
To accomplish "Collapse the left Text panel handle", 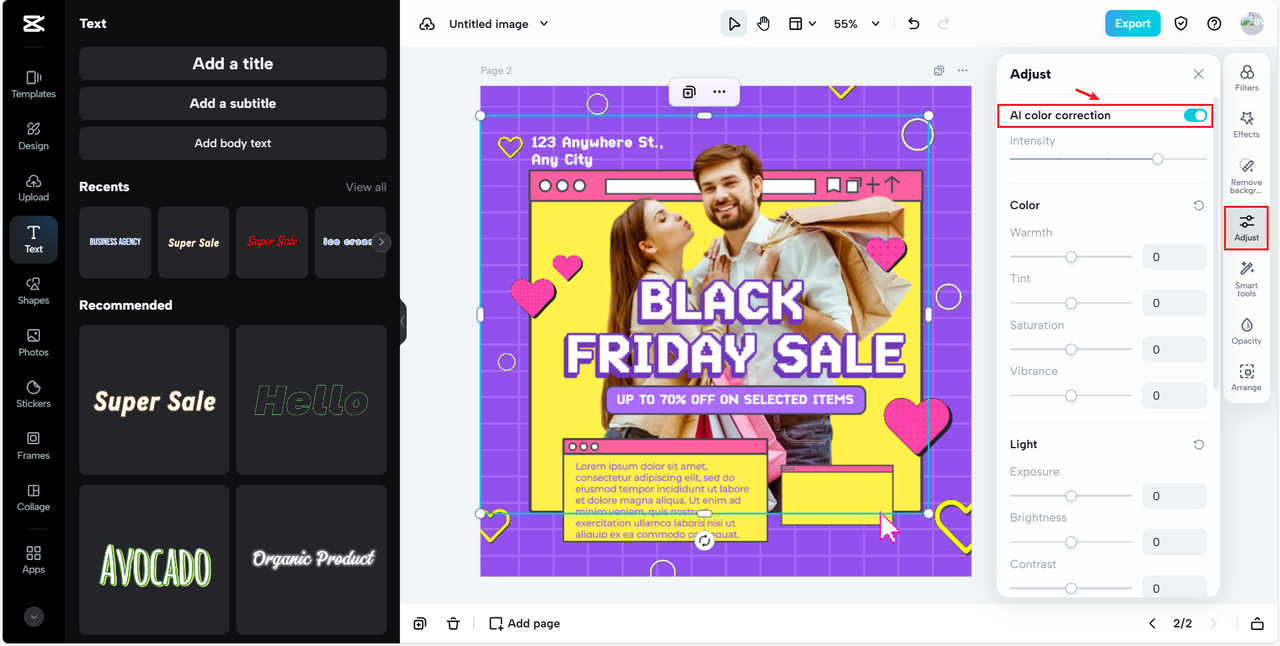I will coord(403,322).
